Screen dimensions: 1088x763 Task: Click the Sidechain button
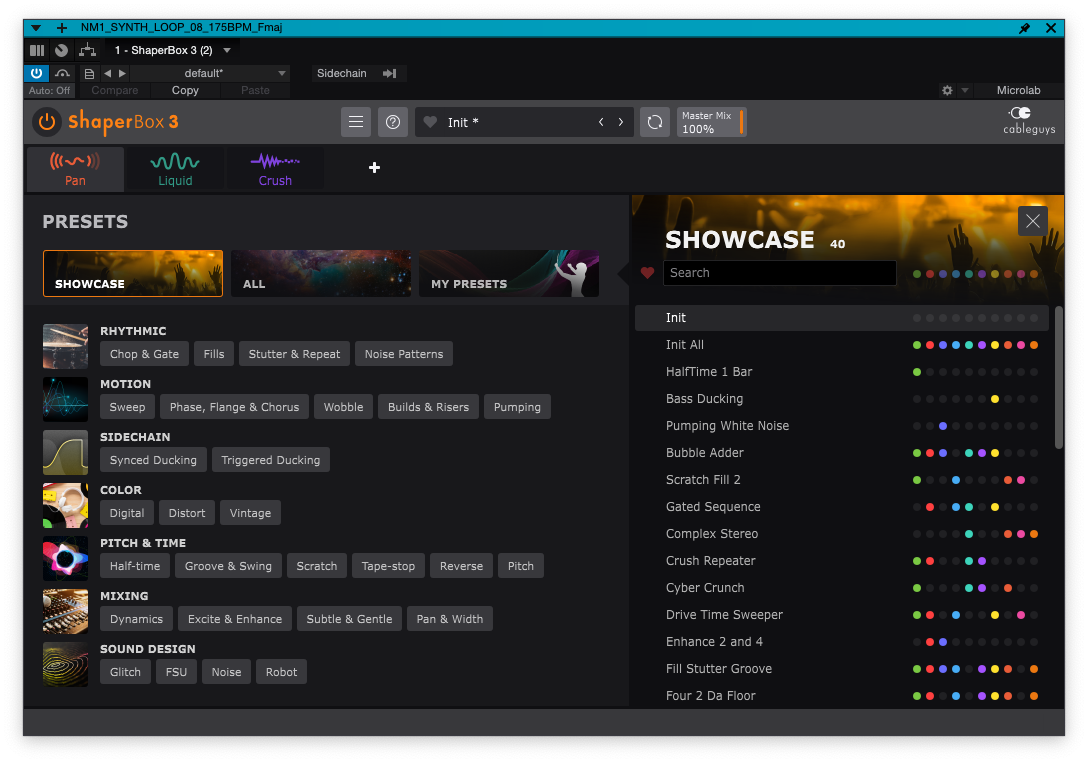(341, 73)
